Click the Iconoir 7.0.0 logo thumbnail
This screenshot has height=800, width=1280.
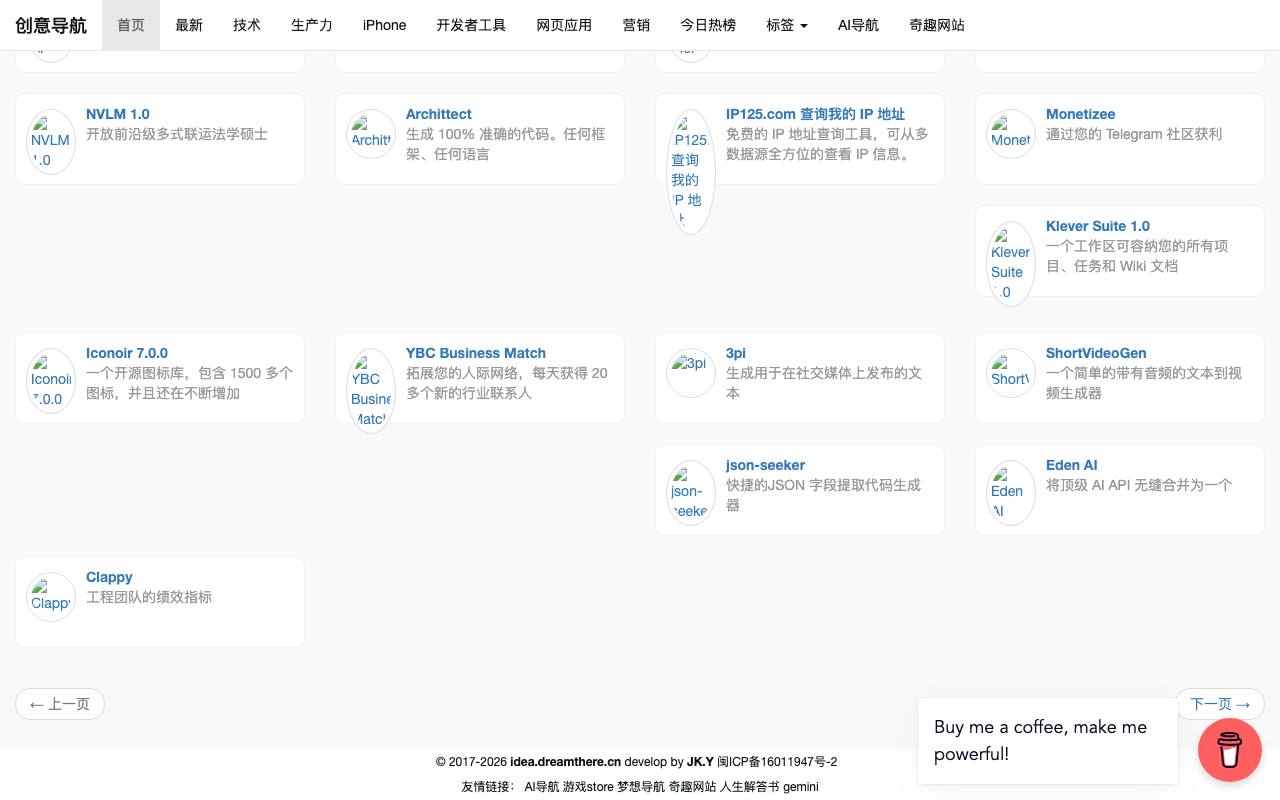pyautogui.click(x=51, y=381)
